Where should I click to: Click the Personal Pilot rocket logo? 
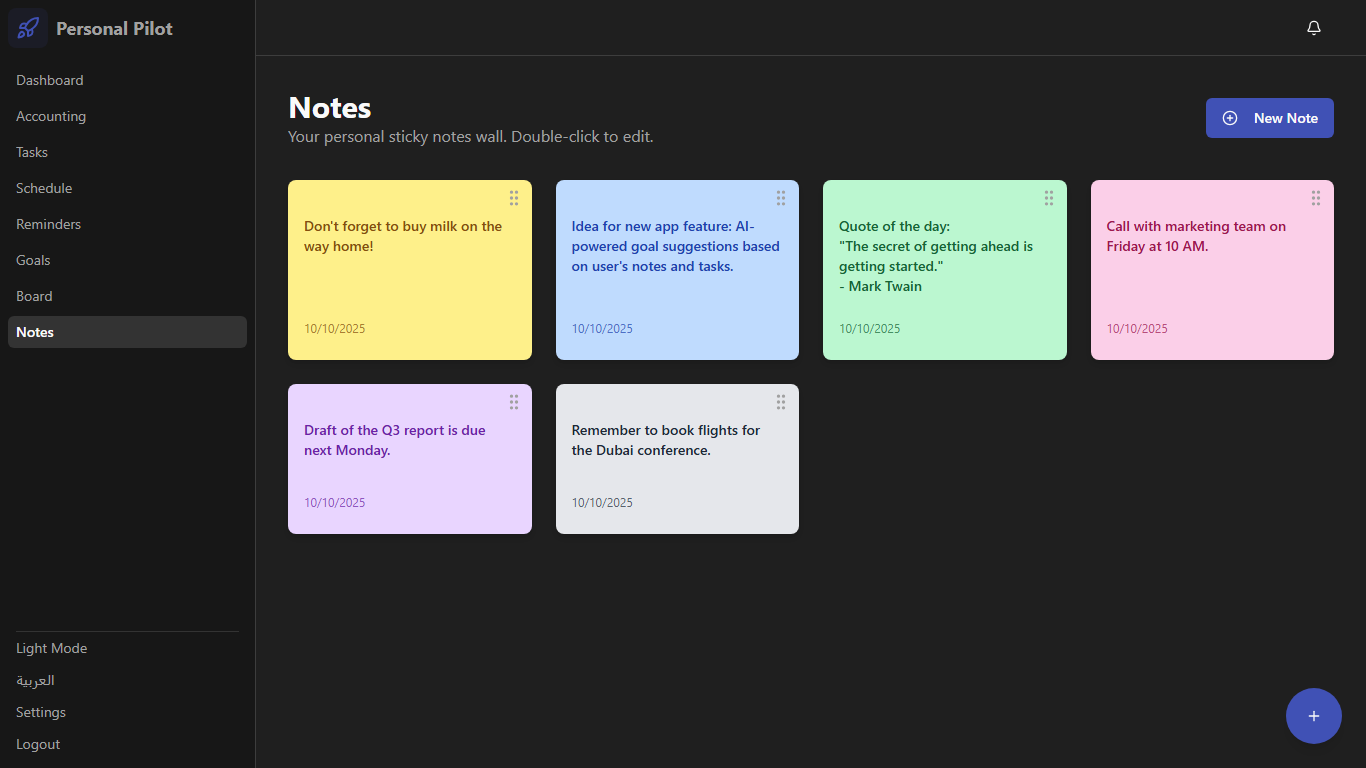point(28,28)
